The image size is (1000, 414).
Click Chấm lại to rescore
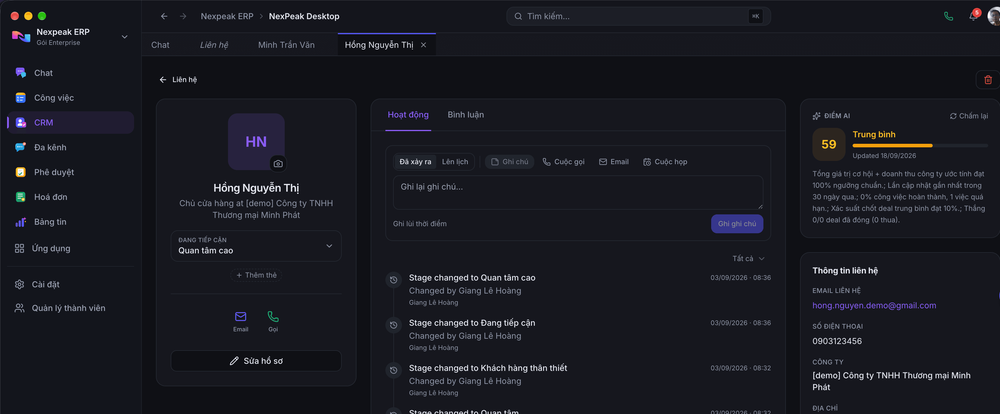969,116
